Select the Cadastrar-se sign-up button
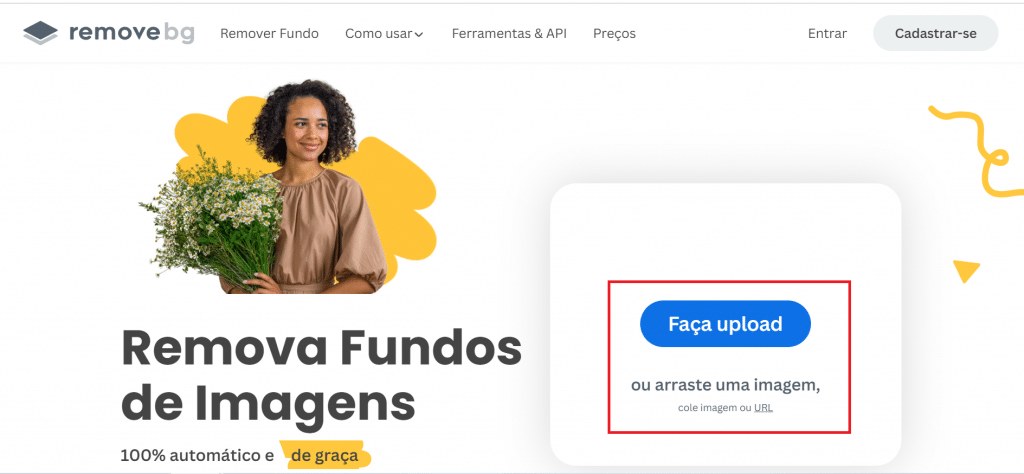1024x474 pixels. tap(935, 33)
